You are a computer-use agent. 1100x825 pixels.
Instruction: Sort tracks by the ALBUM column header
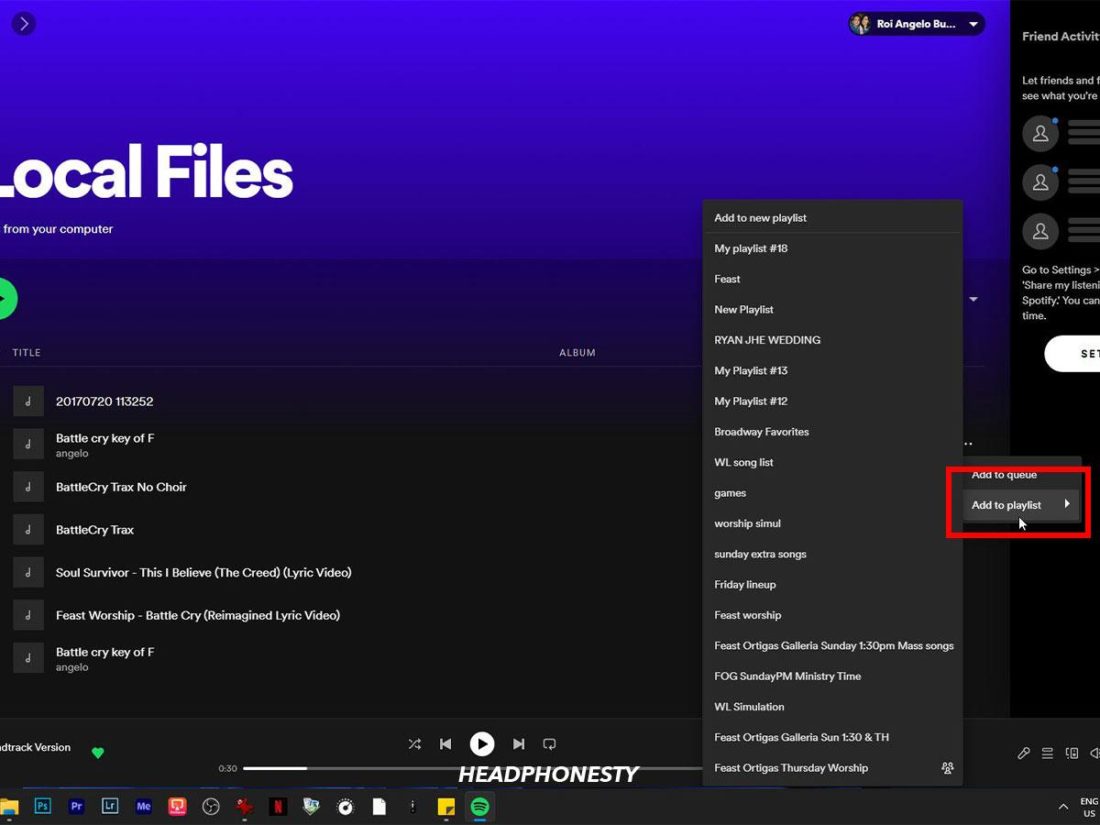coord(577,353)
